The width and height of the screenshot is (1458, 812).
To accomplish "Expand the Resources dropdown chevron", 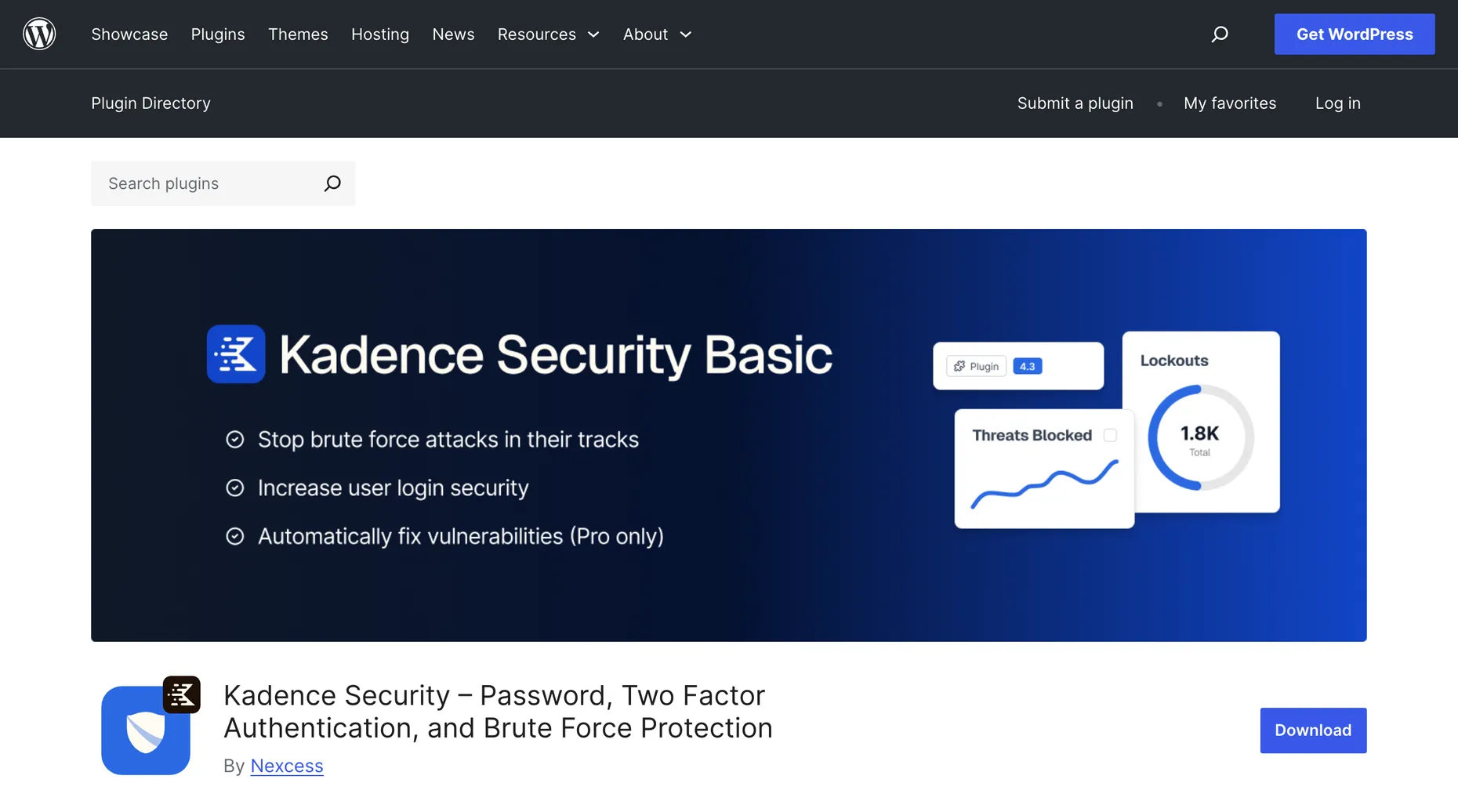I will (x=593, y=34).
